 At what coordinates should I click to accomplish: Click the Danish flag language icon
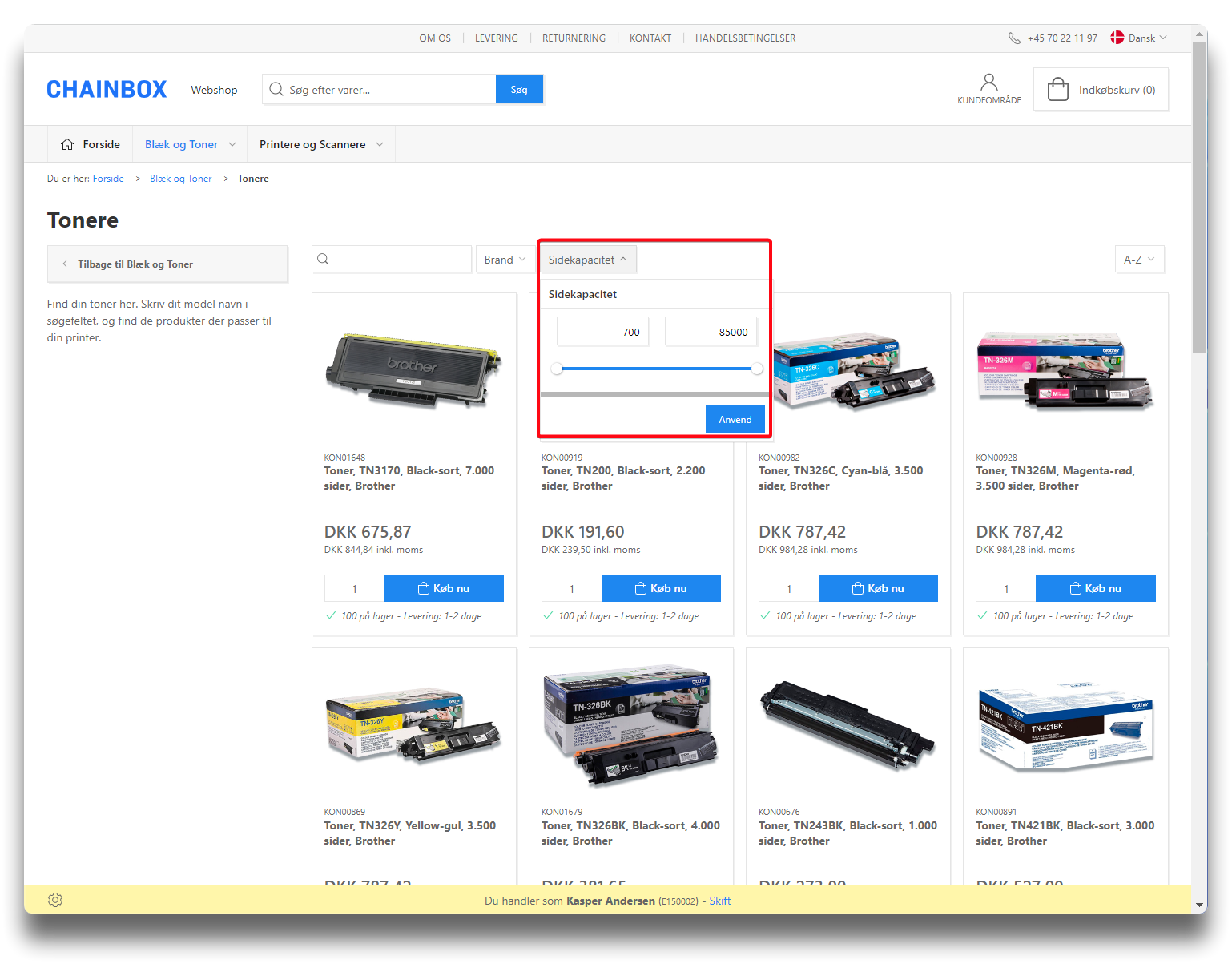tap(1117, 38)
